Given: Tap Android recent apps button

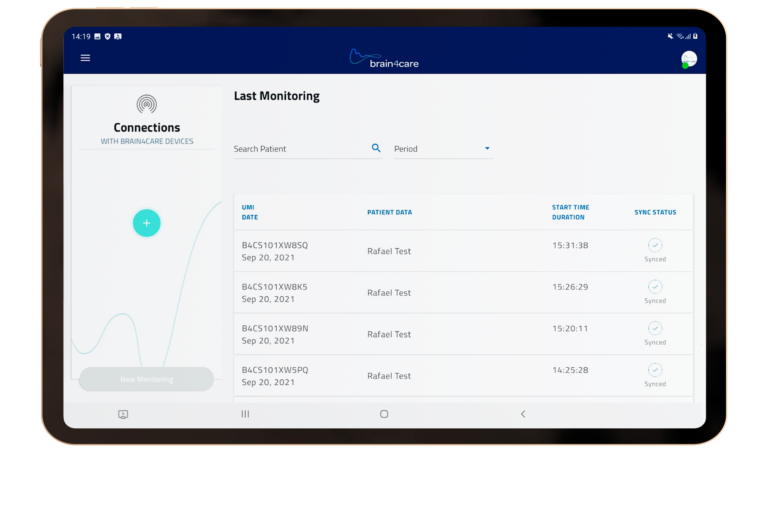Looking at the screenshot, I should 245,414.
